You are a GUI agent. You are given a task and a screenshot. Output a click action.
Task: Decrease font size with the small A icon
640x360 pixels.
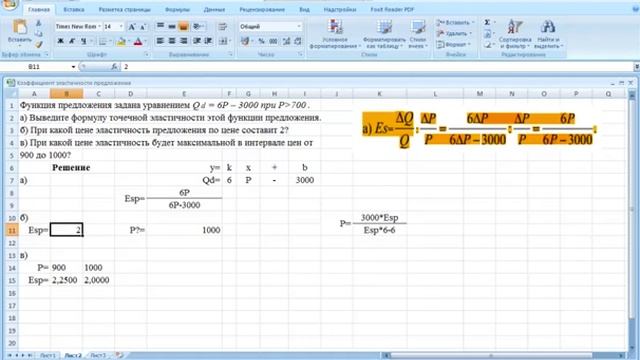tap(142, 27)
